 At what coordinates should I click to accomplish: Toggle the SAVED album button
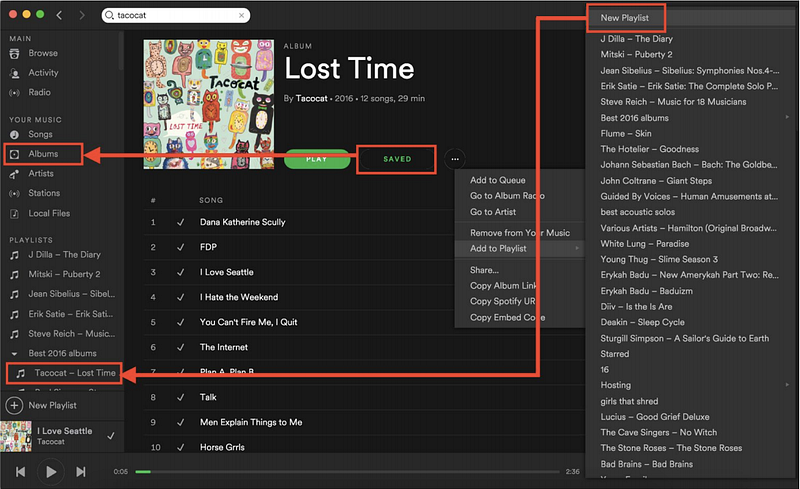click(x=397, y=159)
